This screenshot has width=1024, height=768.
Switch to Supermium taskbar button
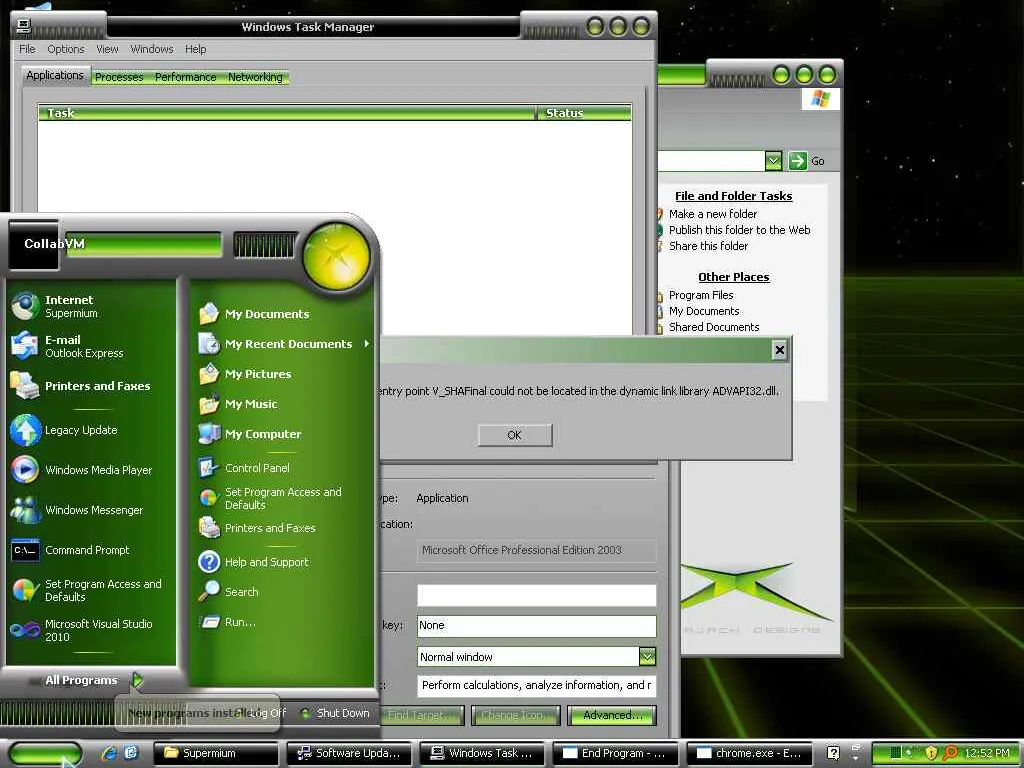216,753
